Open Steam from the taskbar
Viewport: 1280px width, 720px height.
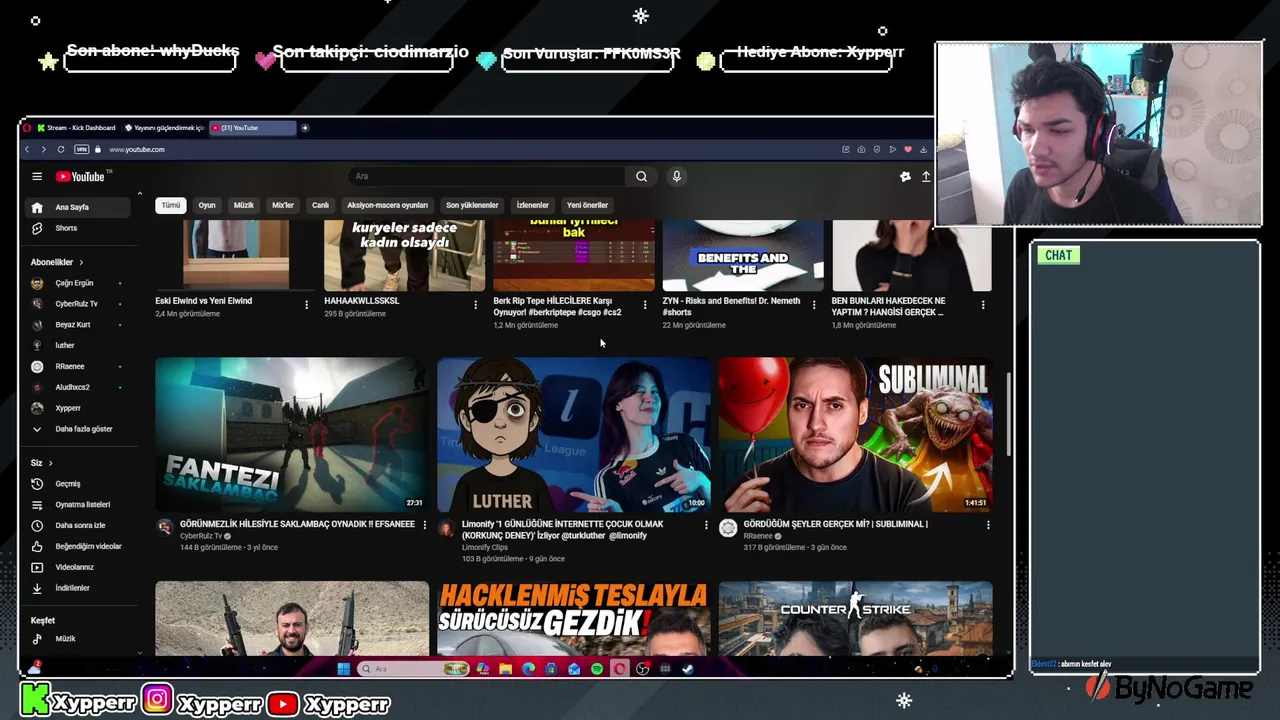(688, 669)
